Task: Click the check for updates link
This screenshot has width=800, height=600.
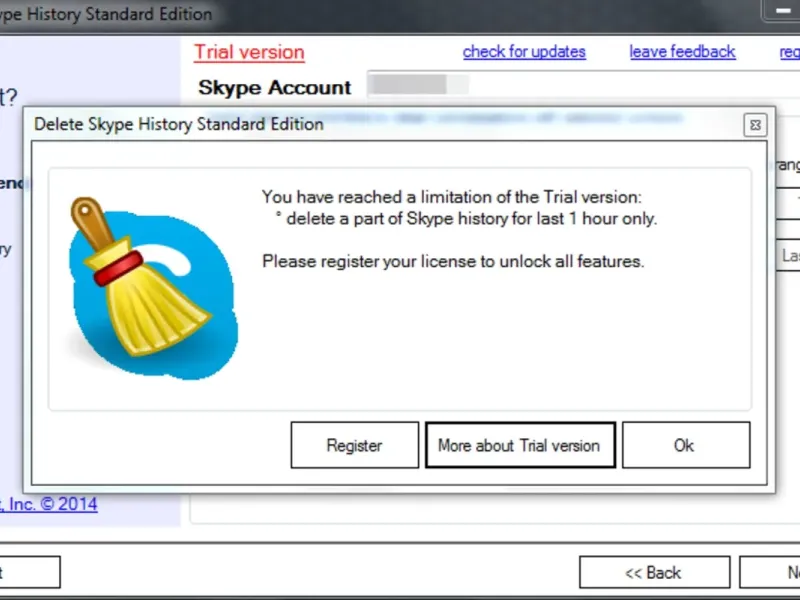Action: (524, 52)
